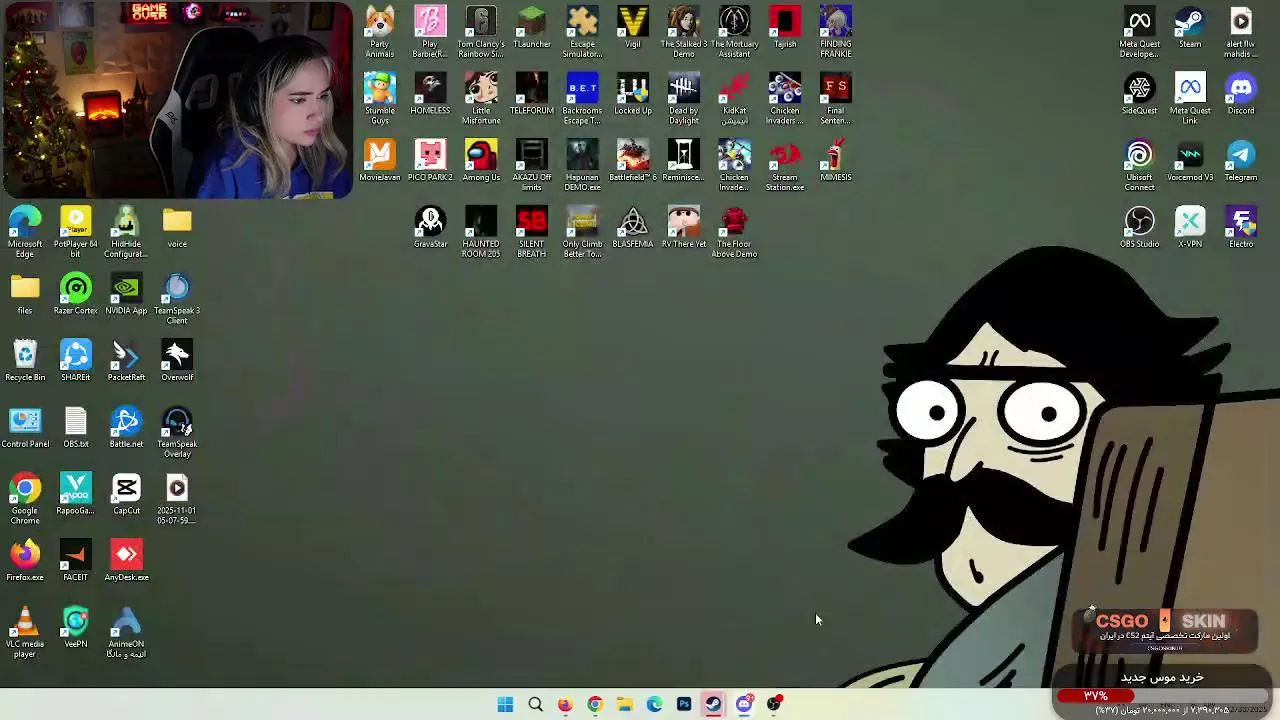Launch the CapCut desktop shortcut

(126, 494)
